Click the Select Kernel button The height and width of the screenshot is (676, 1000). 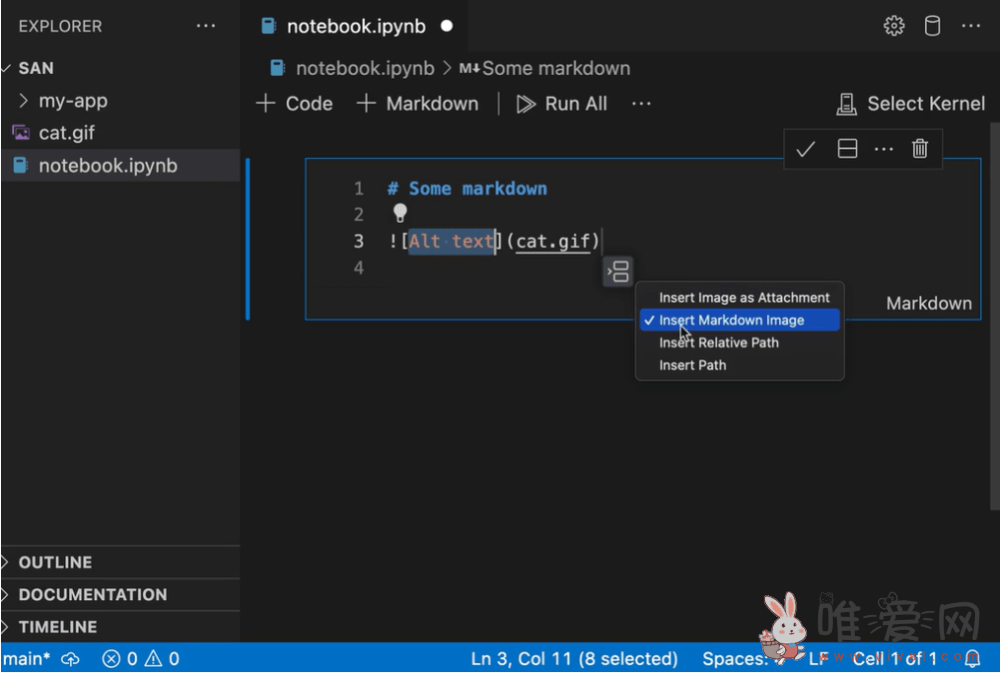click(x=911, y=103)
